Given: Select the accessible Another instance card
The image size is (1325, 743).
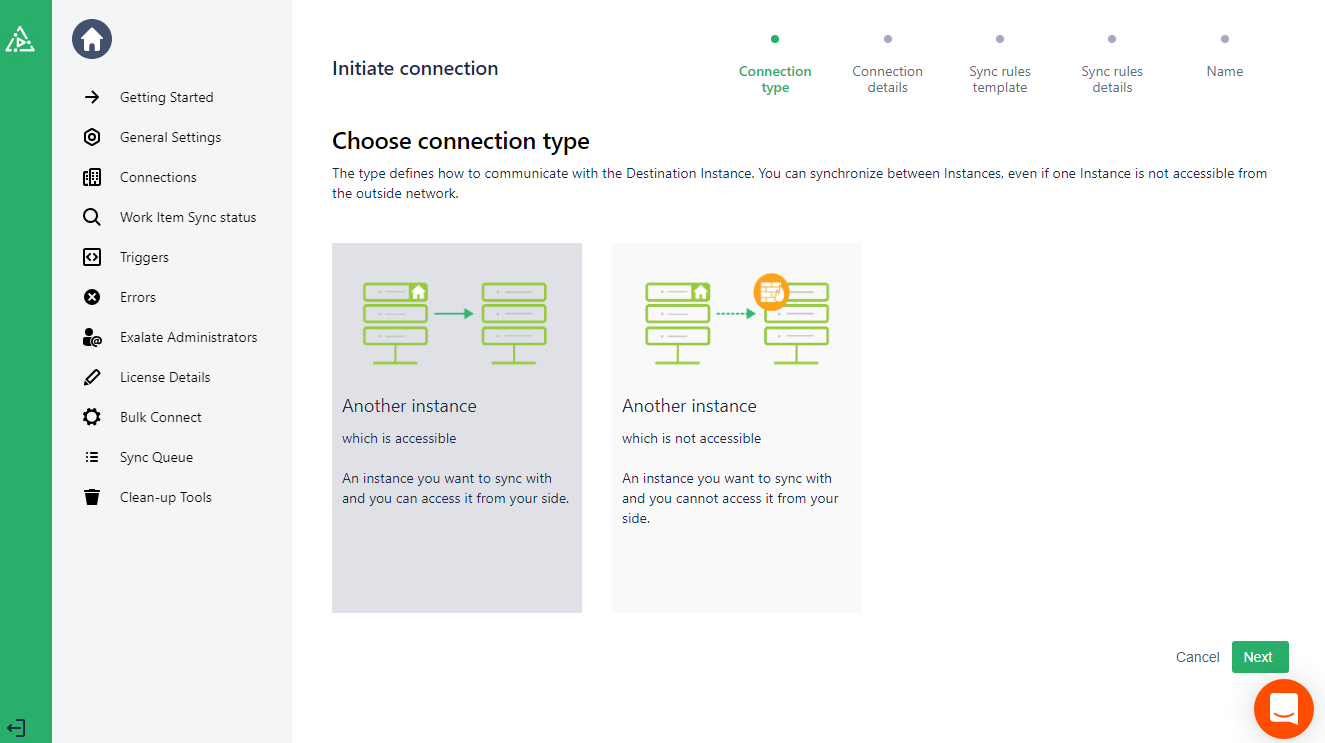Looking at the screenshot, I should tap(456, 427).
